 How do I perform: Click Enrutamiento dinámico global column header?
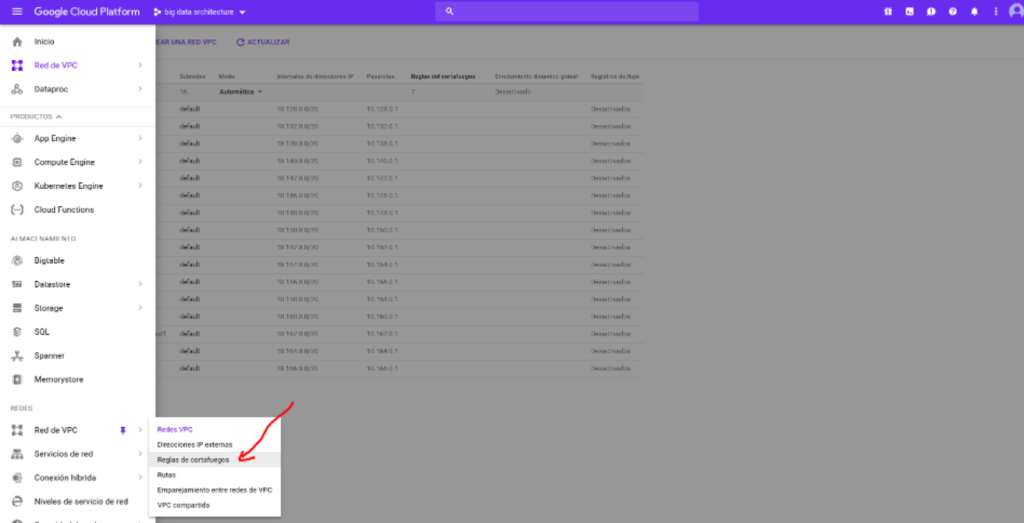click(x=536, y=76)
